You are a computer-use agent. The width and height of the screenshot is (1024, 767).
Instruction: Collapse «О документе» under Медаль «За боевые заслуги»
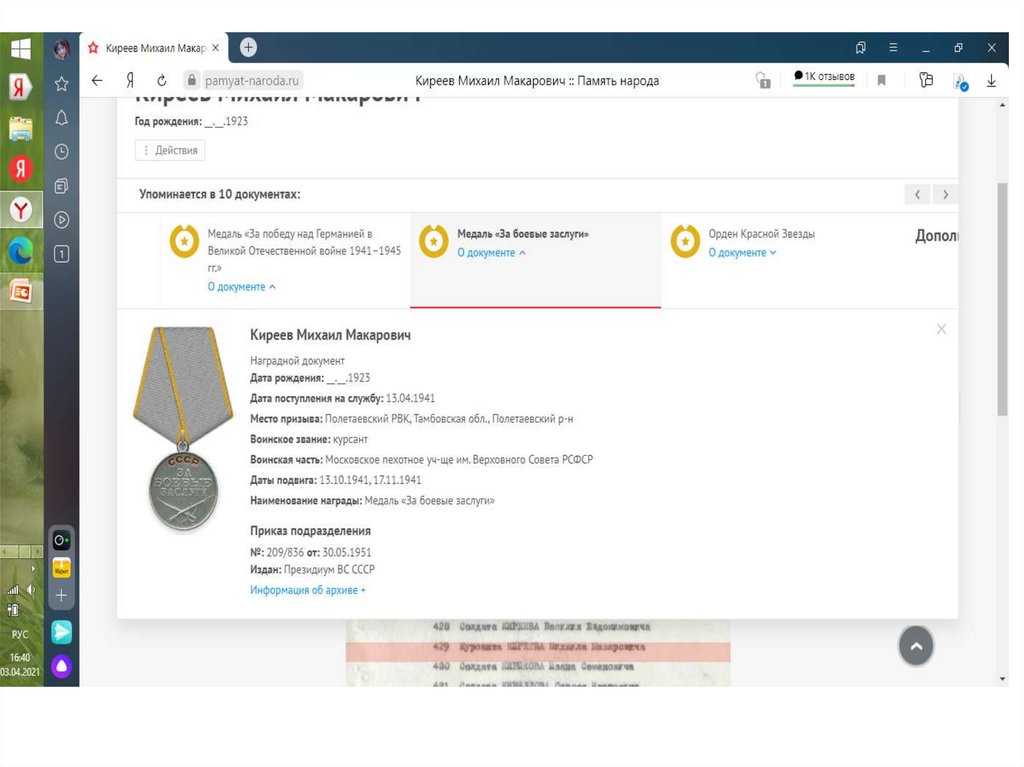[x=491, y=253]
